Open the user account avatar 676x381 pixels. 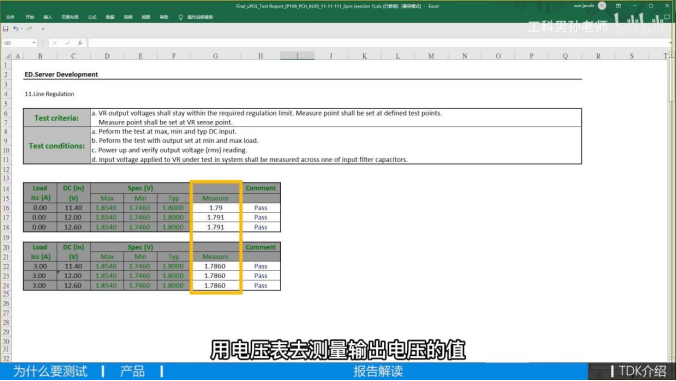point(602,6)
